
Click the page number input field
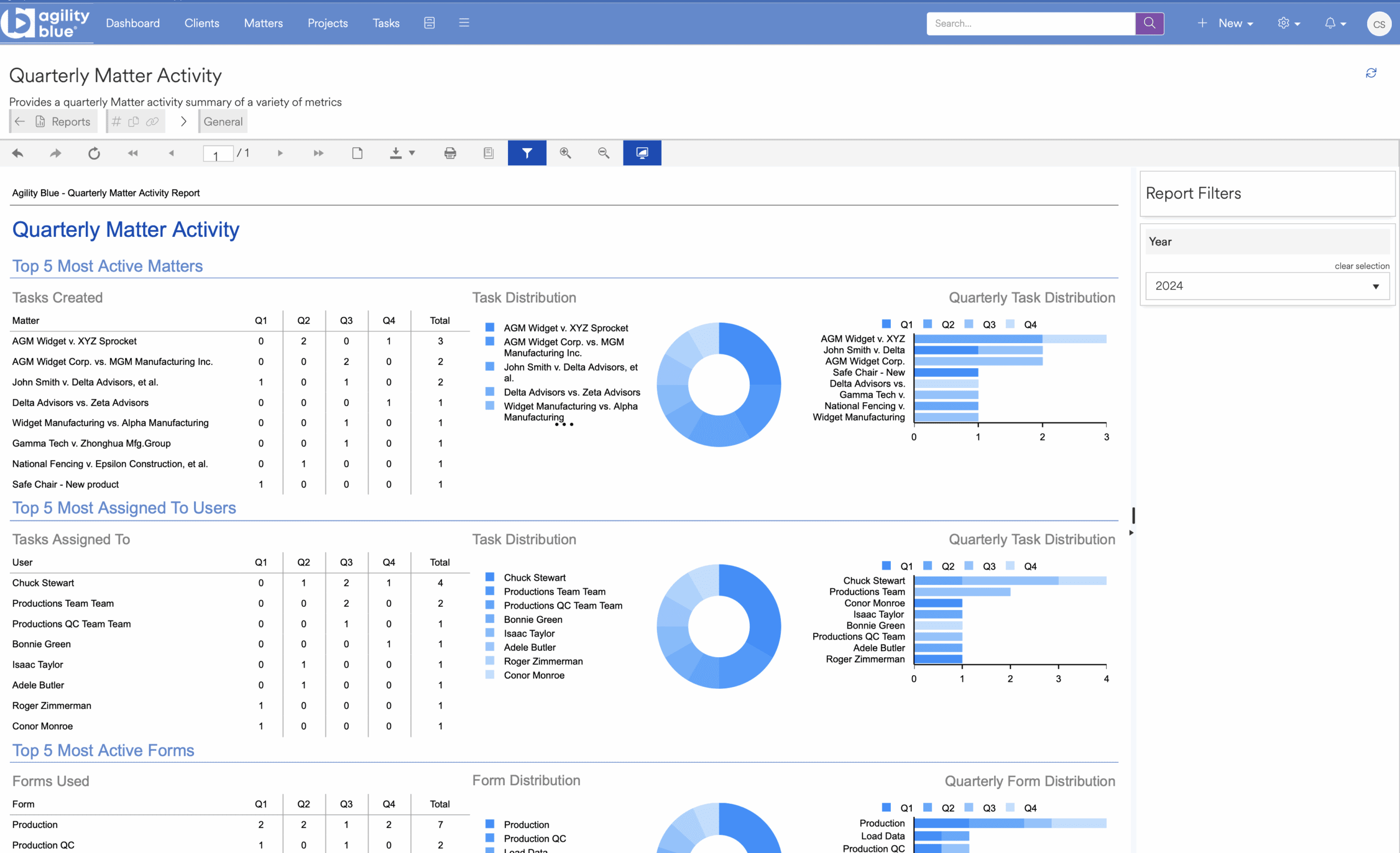218,153
